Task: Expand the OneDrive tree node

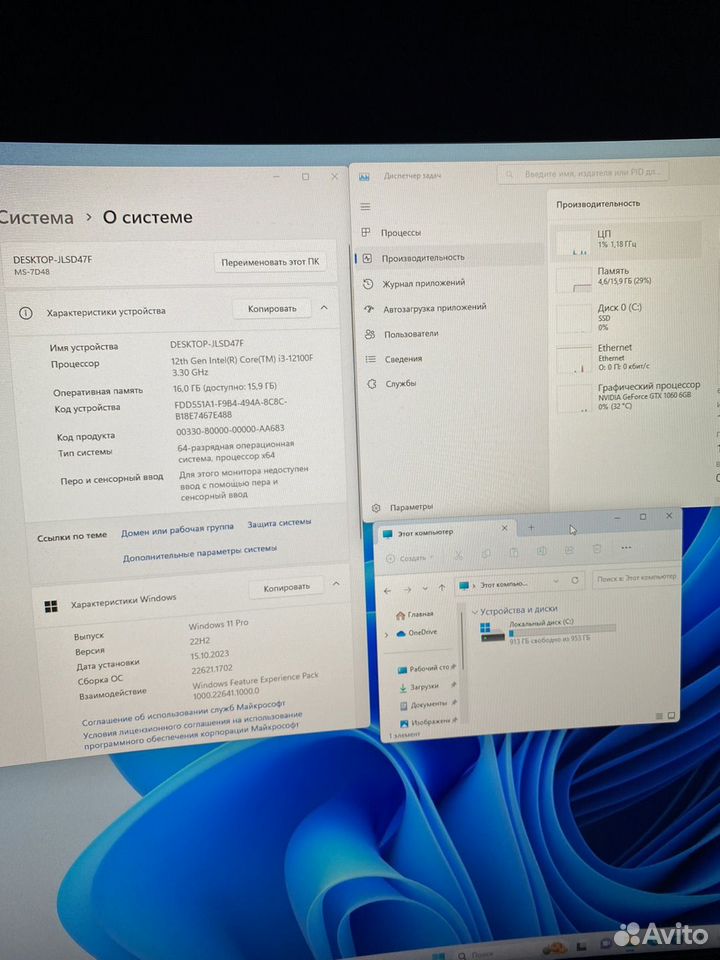Action: coord(386,634)
